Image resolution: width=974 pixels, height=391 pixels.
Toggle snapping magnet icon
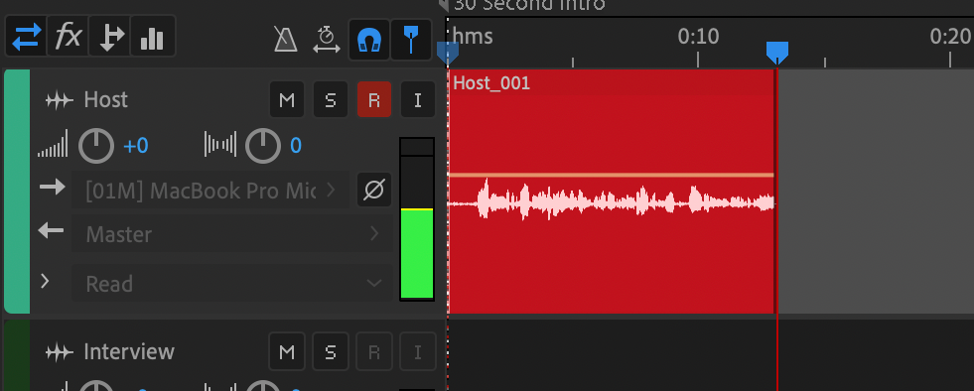[369, 40]
